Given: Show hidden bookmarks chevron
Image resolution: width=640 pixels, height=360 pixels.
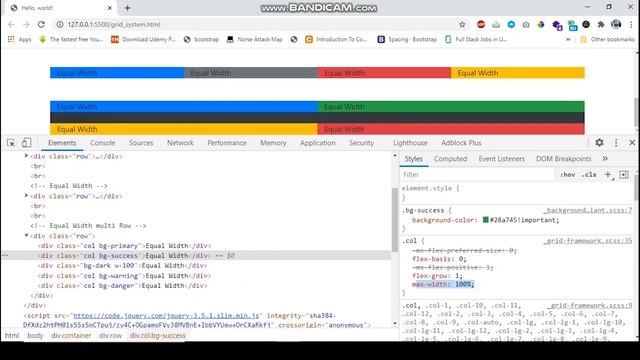Looking at the screenshot, I should click(x=568, y=40).
